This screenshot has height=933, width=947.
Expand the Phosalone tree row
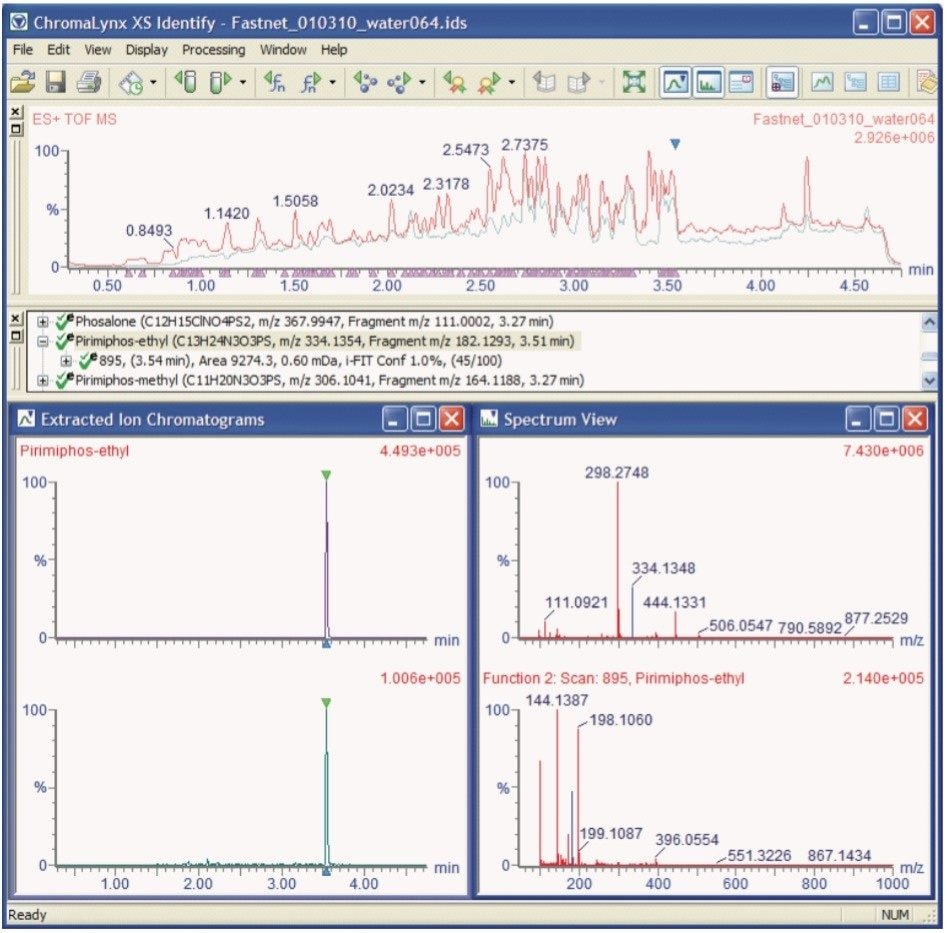(43, 322)
